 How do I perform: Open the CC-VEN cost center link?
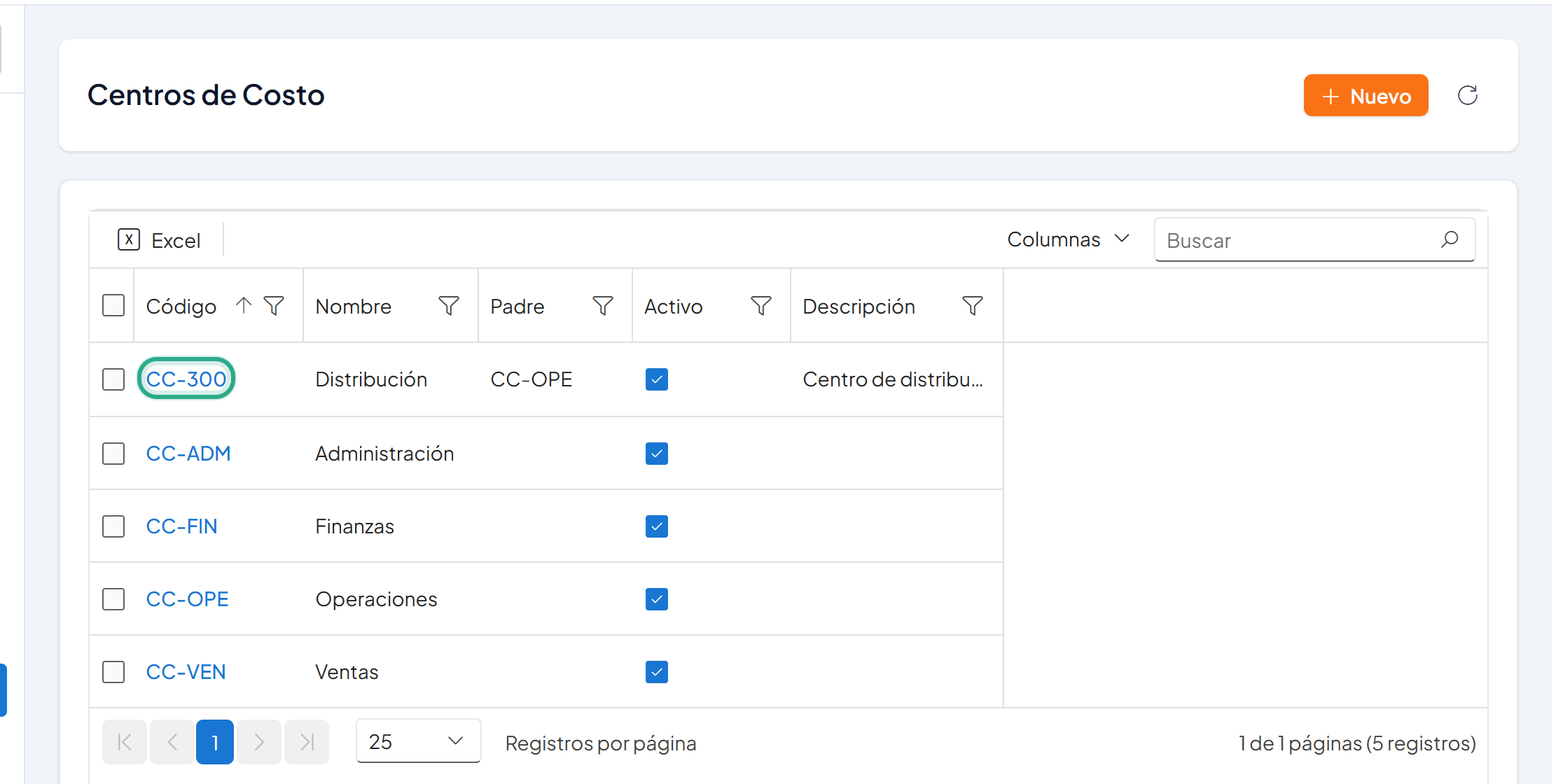point(186,672)
